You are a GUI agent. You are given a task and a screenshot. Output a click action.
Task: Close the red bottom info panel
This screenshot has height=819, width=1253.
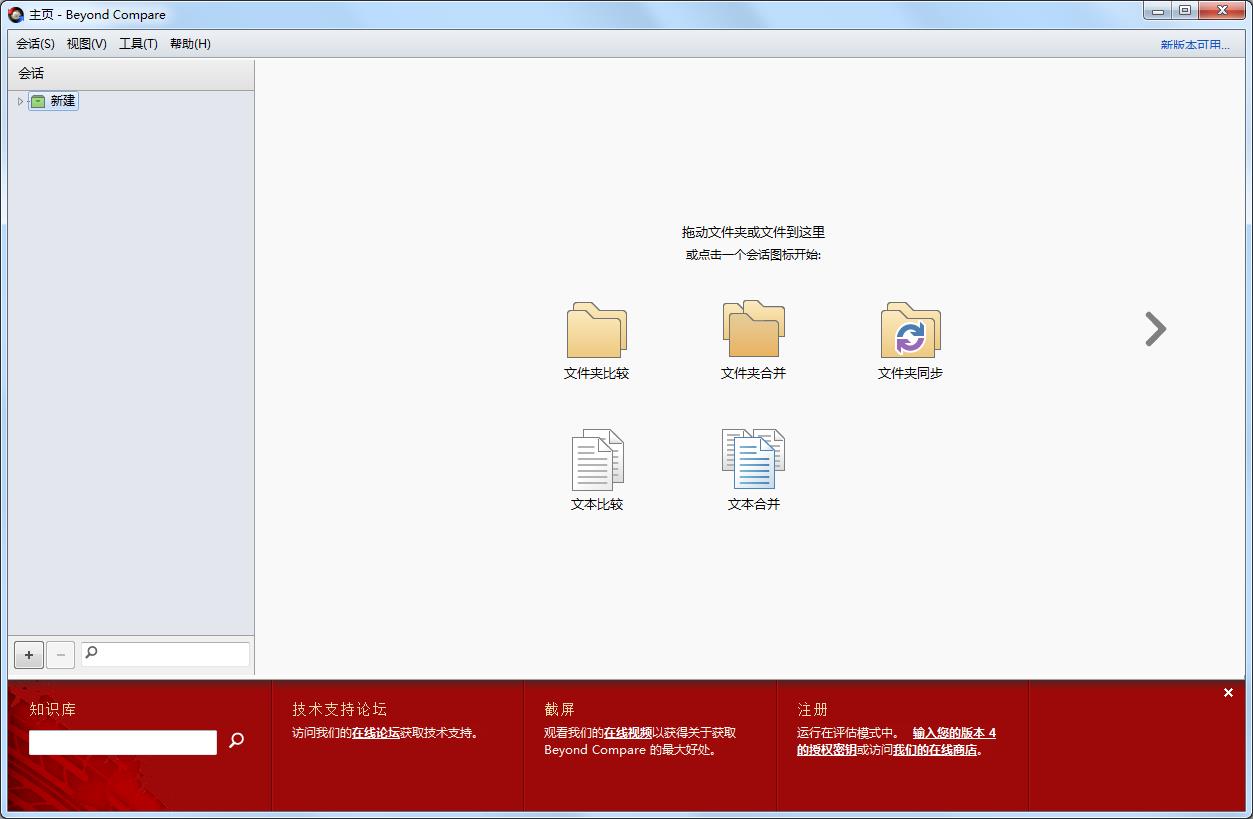pyautogui.click(x=1228, y=693)
